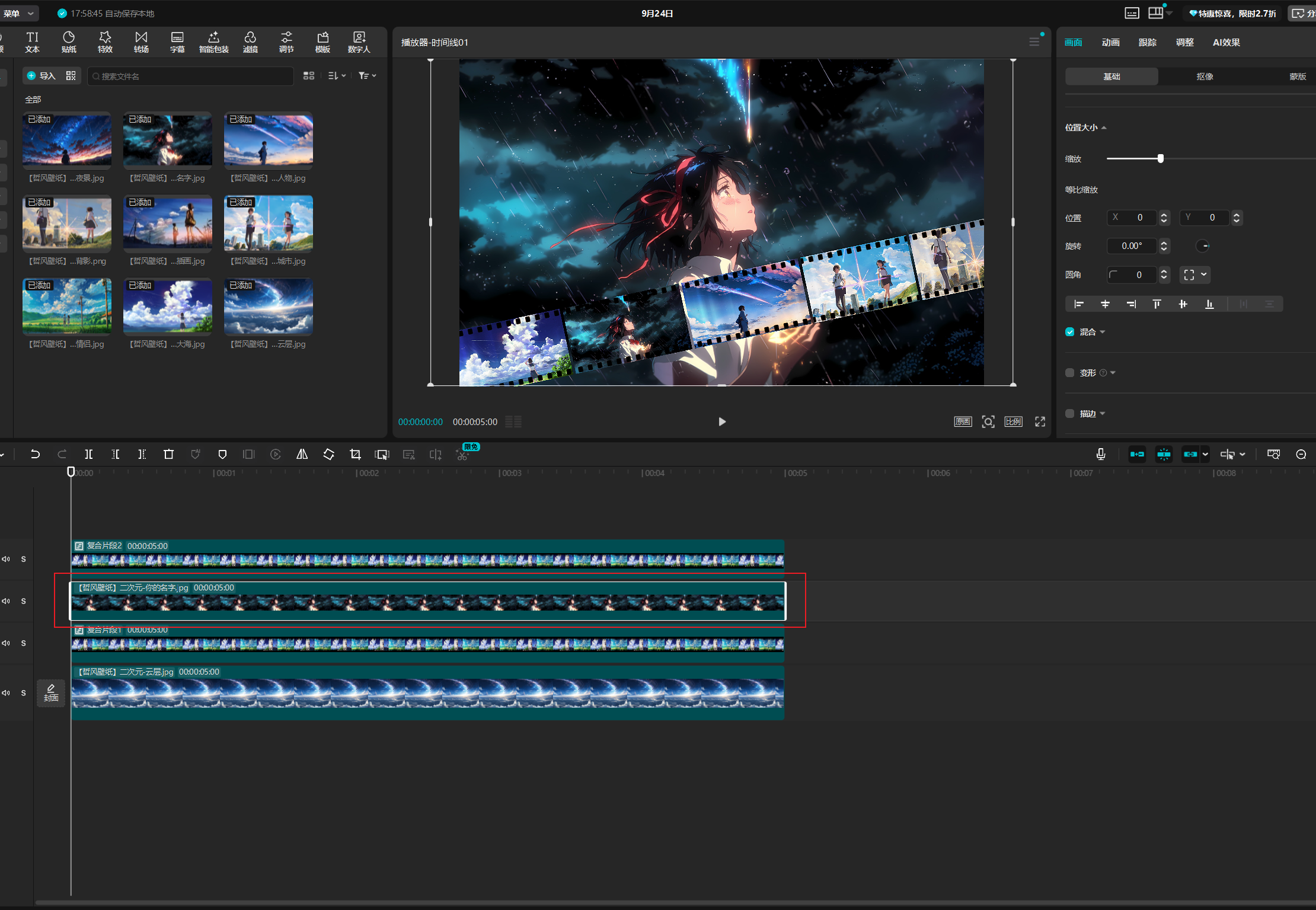Viewport: 1316px width, 910px height.
Task: Click the crop icon in timeline toolbar
Action: click(x=355, y=454)
